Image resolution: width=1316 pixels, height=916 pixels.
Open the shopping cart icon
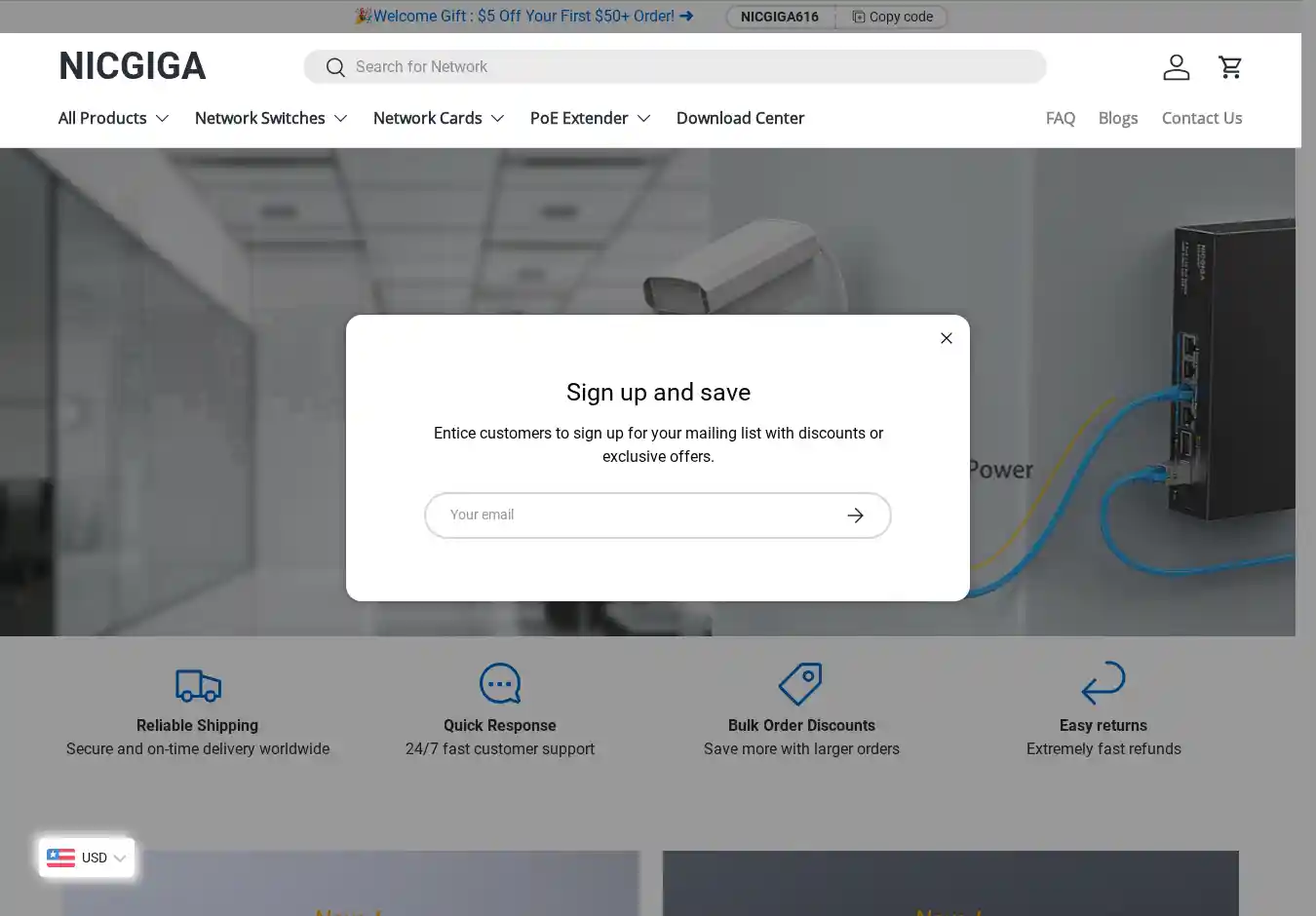click(1230, 67)
